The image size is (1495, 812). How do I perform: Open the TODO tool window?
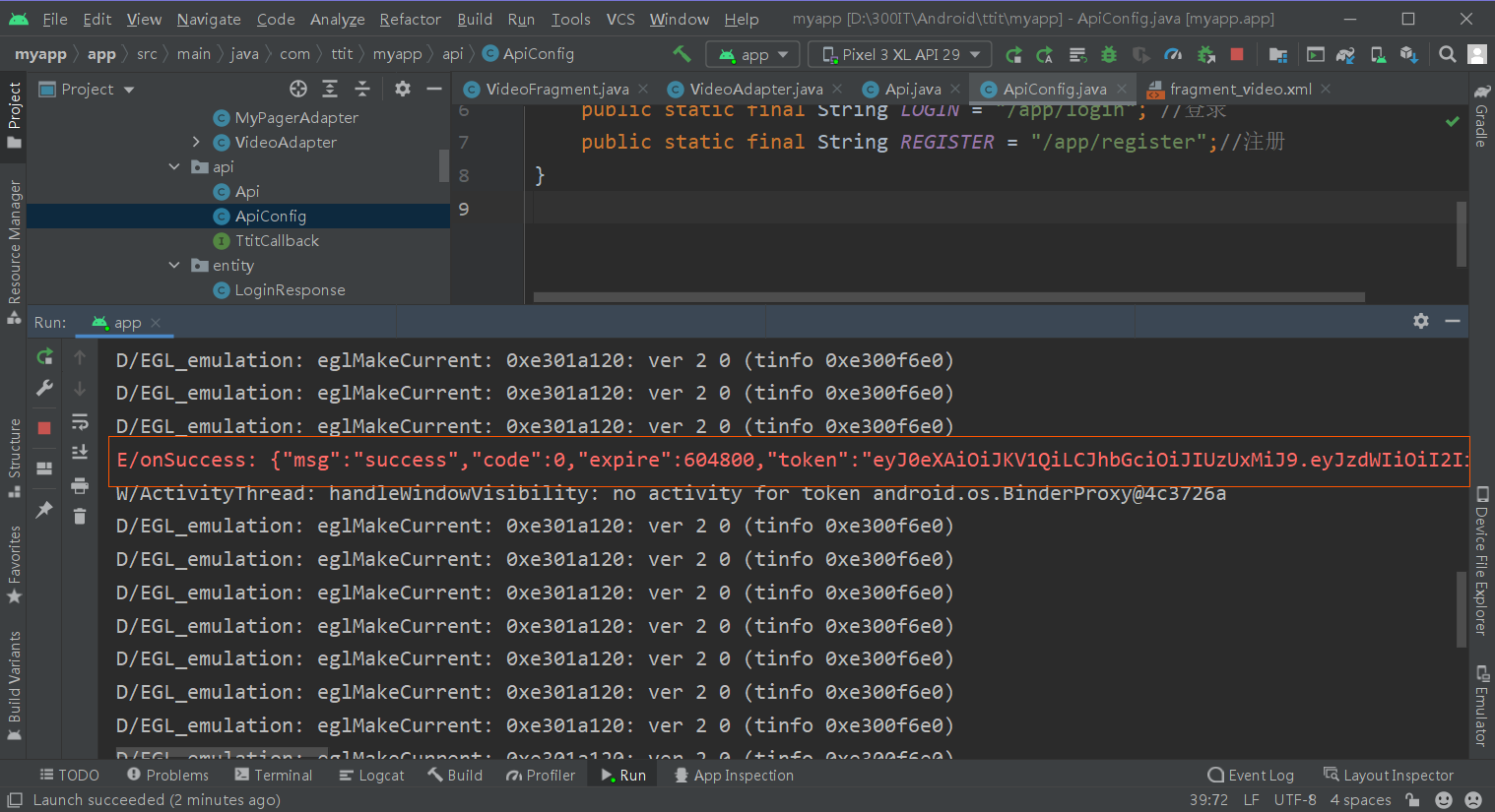(69, 776)
